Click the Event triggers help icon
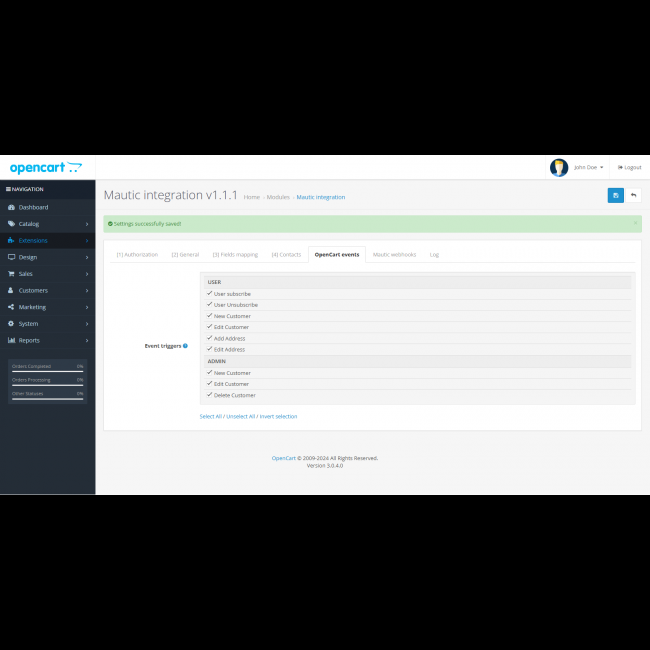Viewport: 650px width, 650px height. click(x=185, y=345)
